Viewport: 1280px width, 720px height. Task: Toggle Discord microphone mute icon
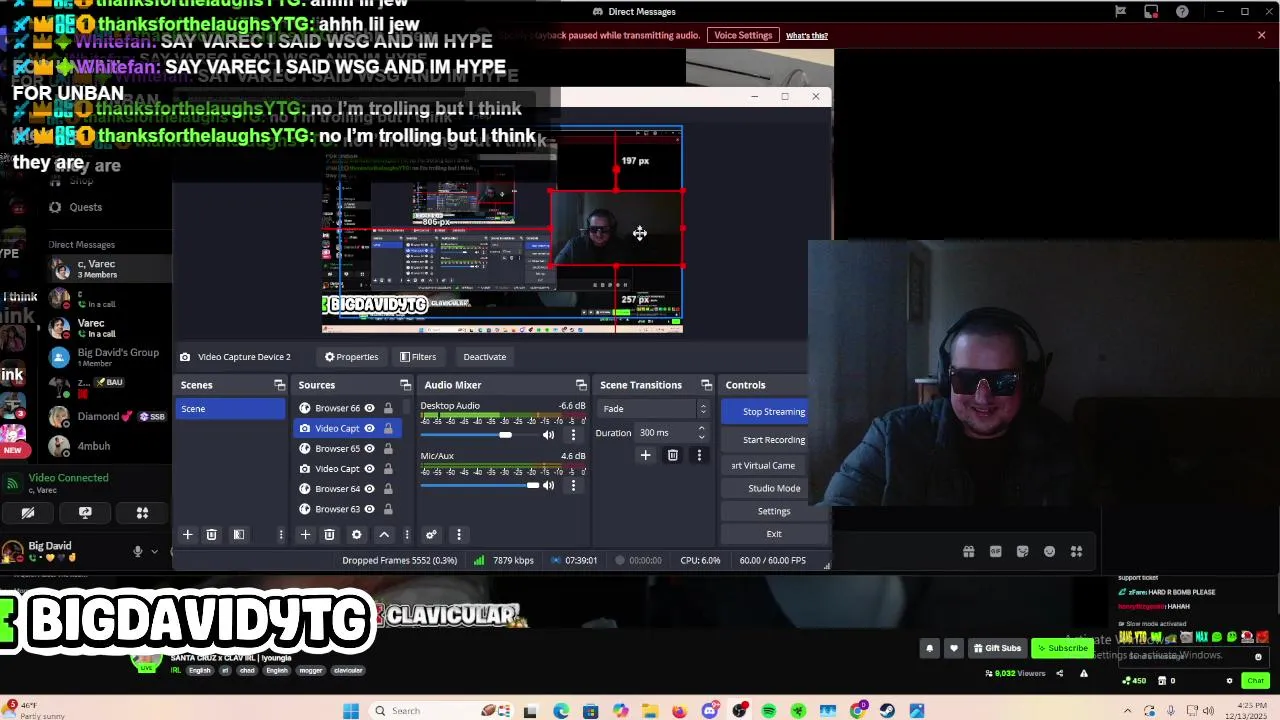tap(138, 551)
